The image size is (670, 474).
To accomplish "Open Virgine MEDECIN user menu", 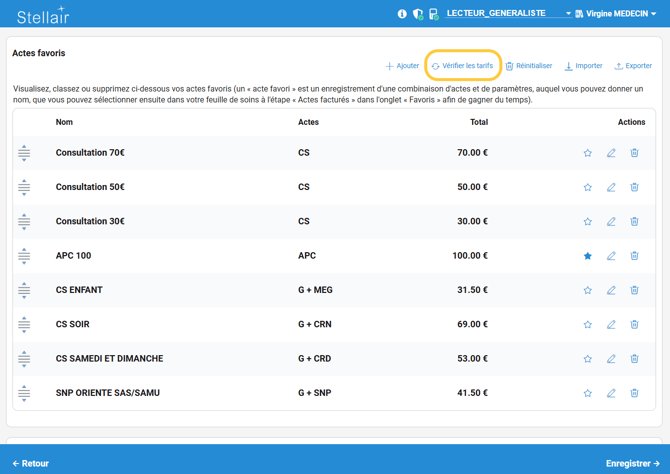I will click(x=615, y=14).
